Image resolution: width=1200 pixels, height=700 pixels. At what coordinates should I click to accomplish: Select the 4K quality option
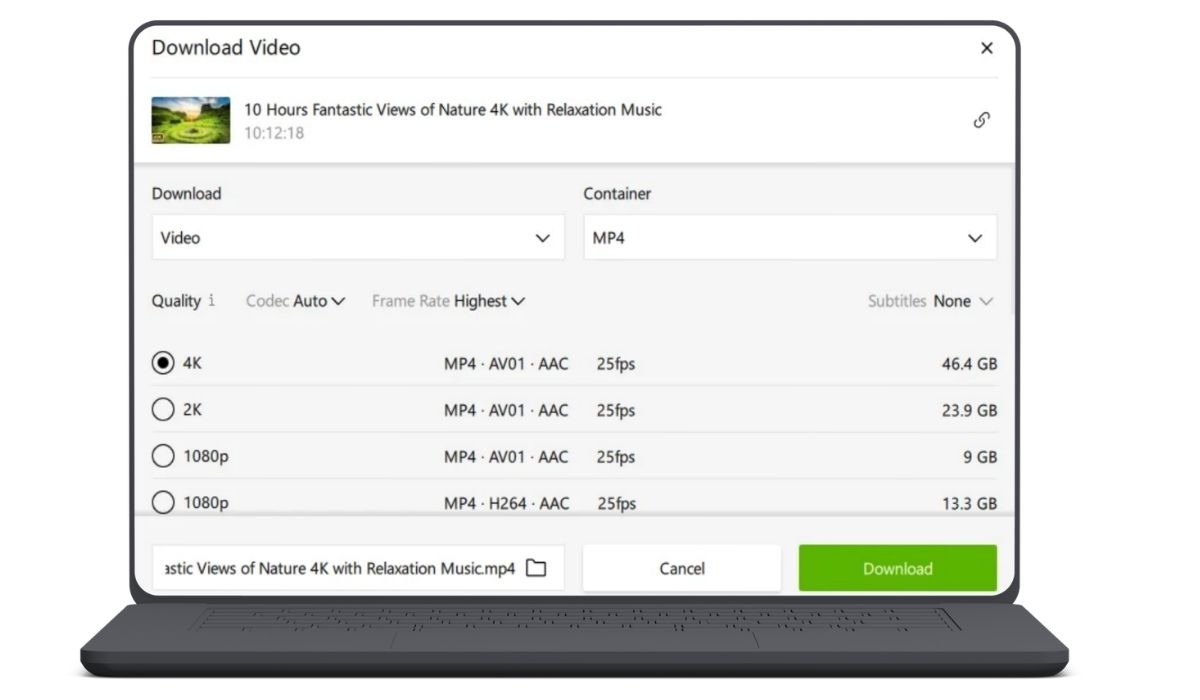163,363
